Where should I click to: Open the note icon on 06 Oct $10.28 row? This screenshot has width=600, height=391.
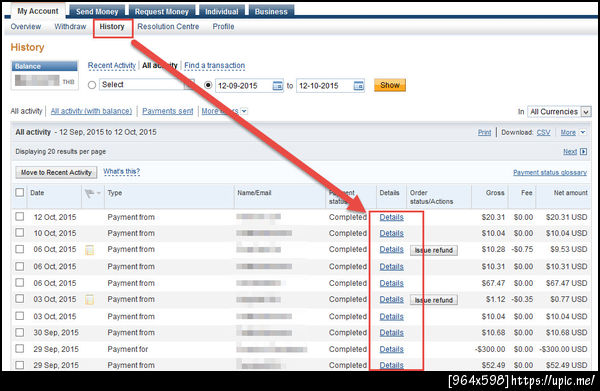(89, 250)
